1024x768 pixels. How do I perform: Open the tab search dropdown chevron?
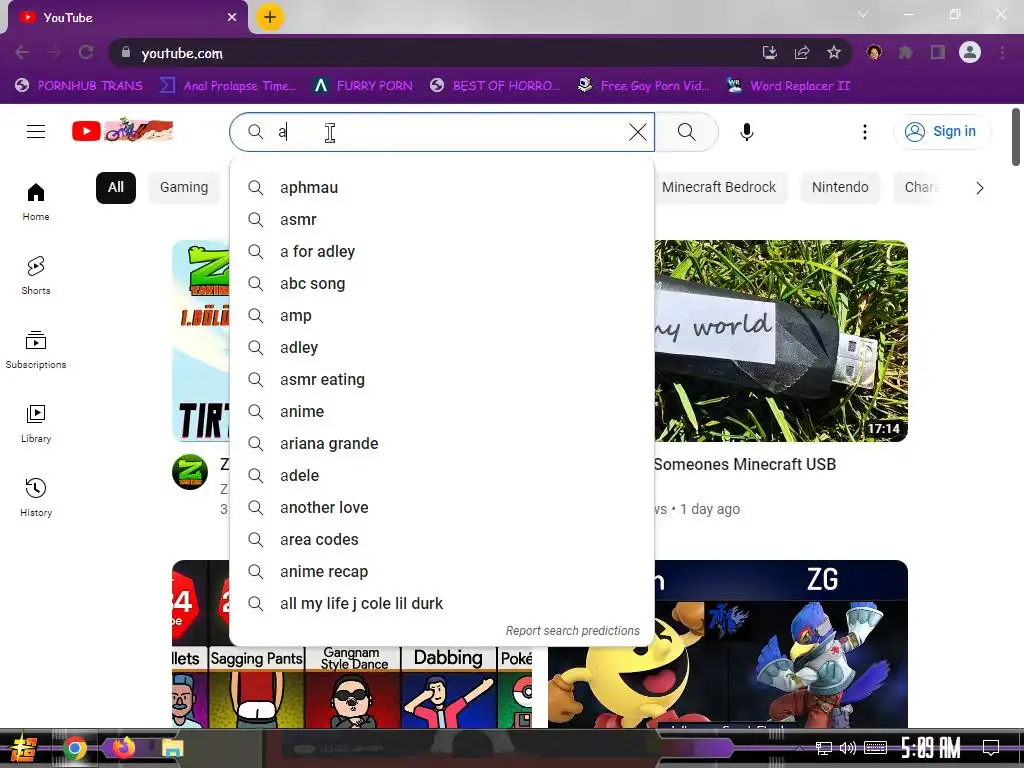pos(863,14)
